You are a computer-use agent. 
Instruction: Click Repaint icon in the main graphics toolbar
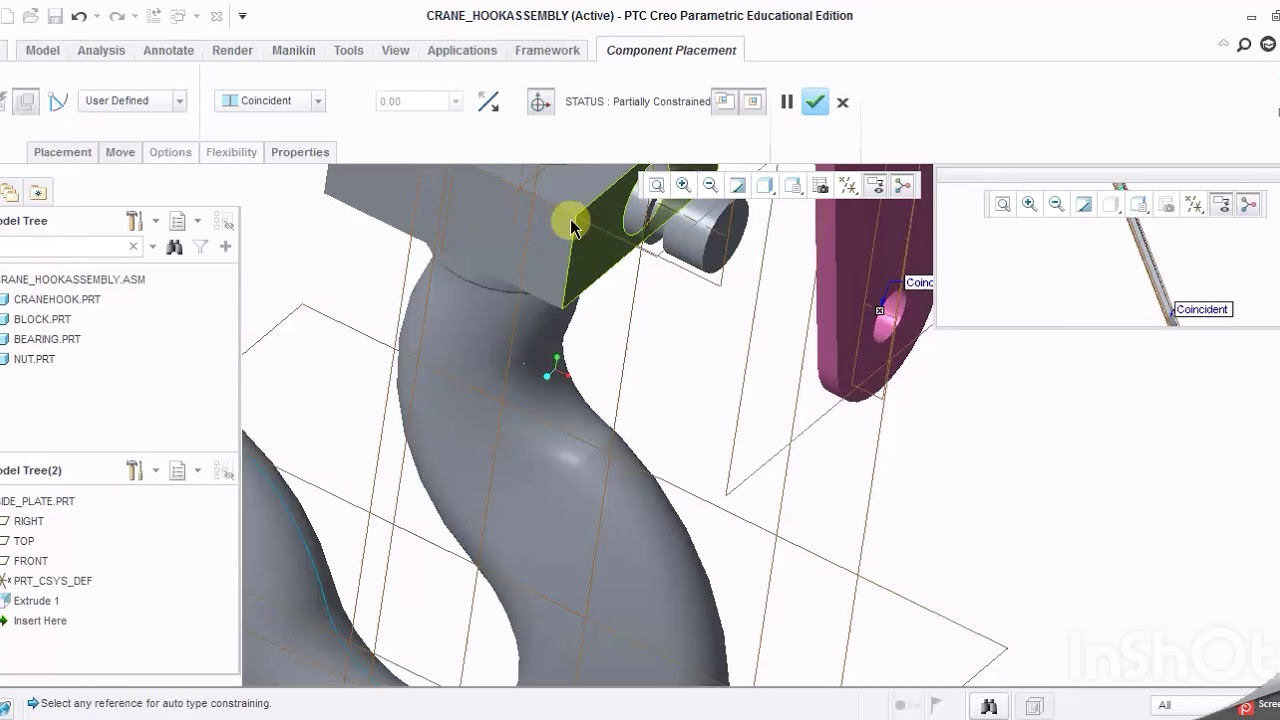pos(738,185)
